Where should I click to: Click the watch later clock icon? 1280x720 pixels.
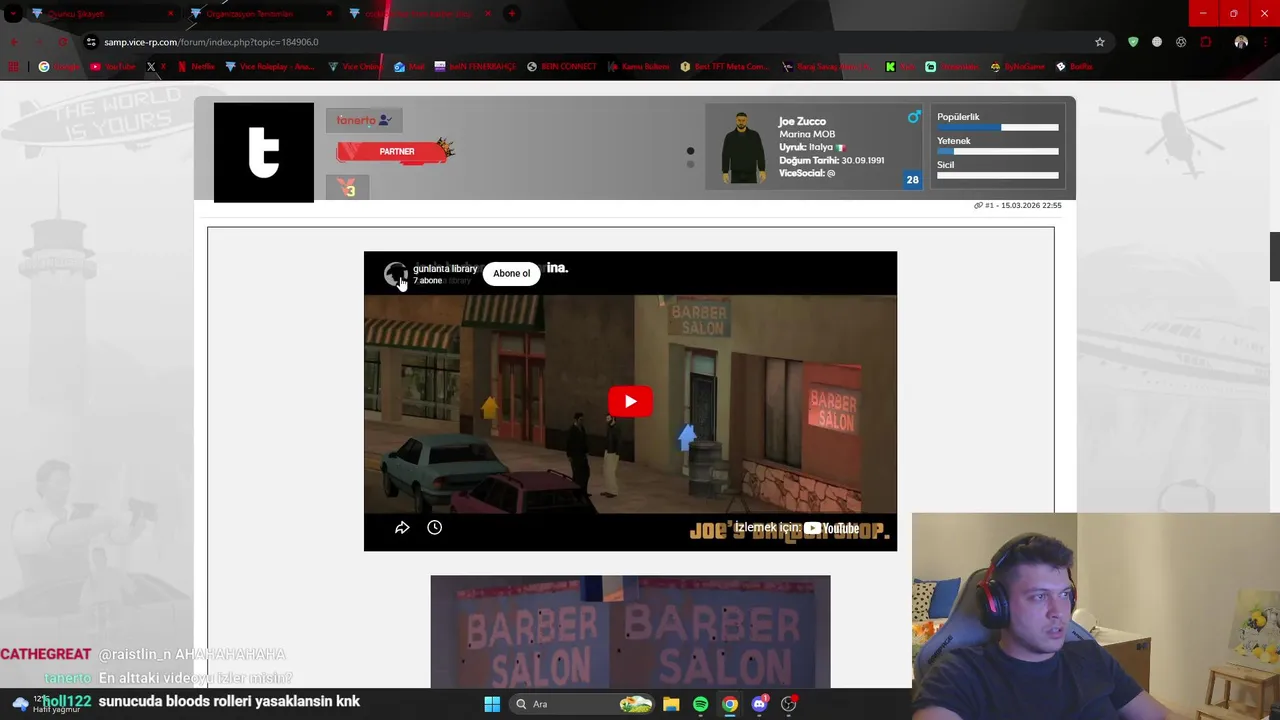[434, 527]
